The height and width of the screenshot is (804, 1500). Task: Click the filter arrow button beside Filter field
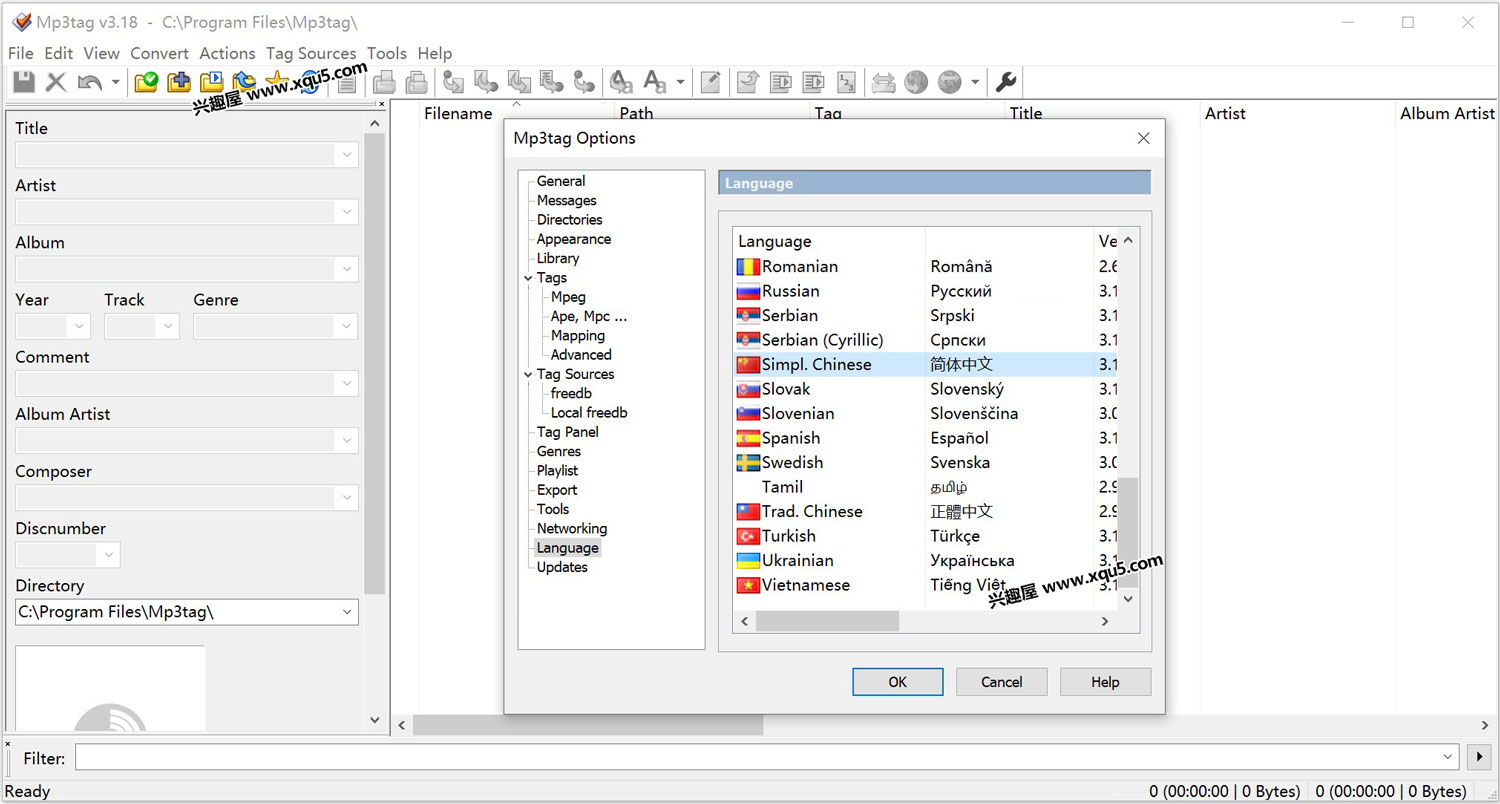click(x=1477, y=758)
